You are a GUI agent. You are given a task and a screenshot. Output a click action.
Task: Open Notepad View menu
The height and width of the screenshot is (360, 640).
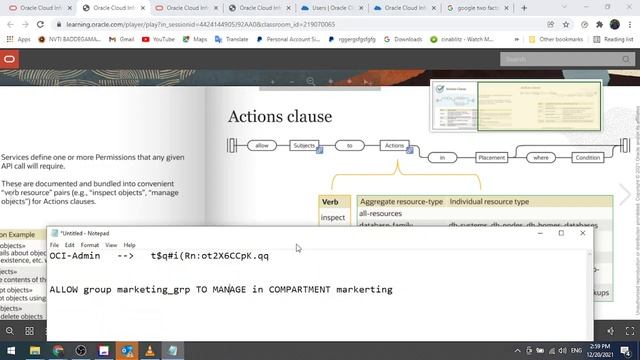111,245
